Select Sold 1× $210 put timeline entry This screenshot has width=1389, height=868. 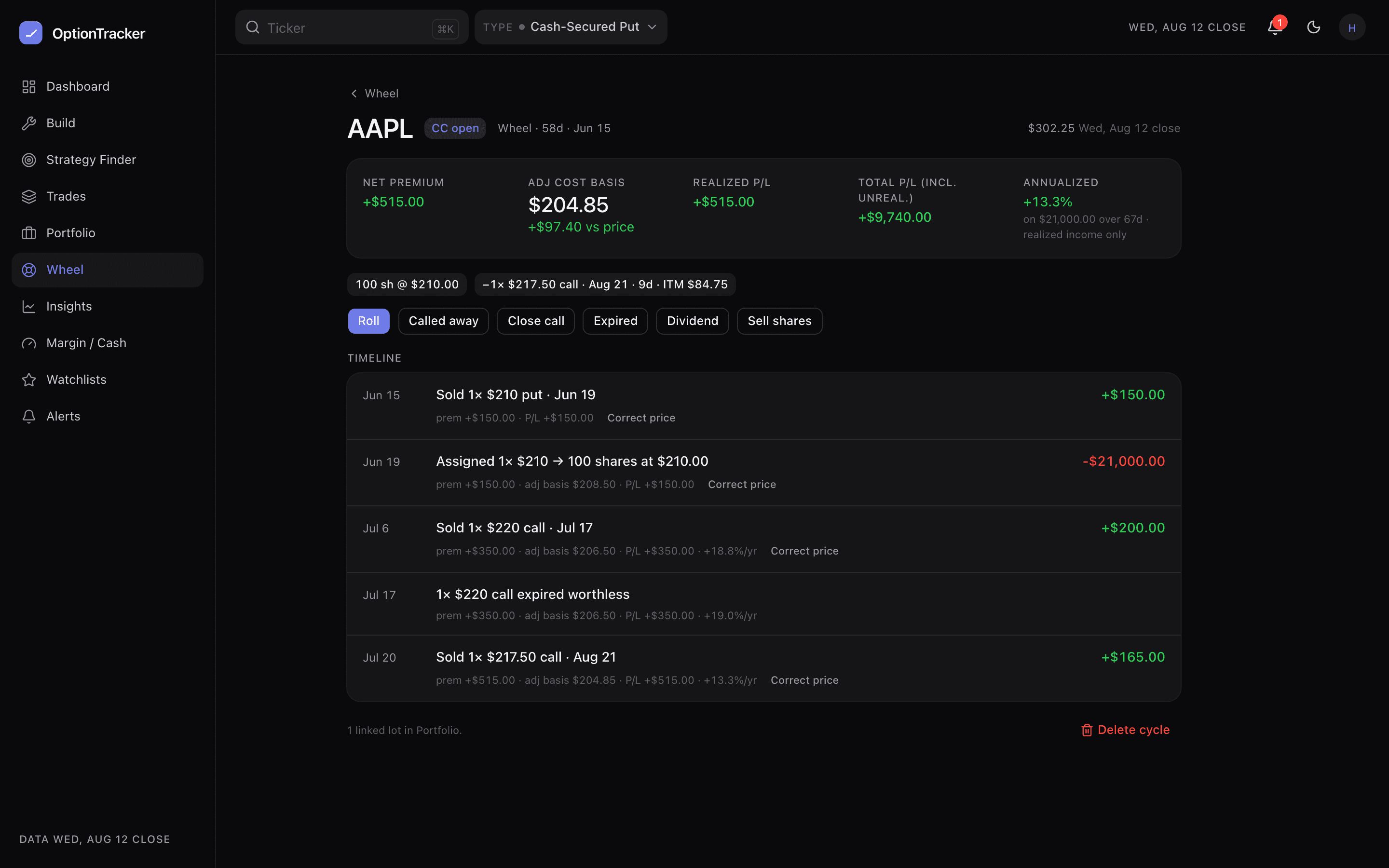(x=763, y=406)
